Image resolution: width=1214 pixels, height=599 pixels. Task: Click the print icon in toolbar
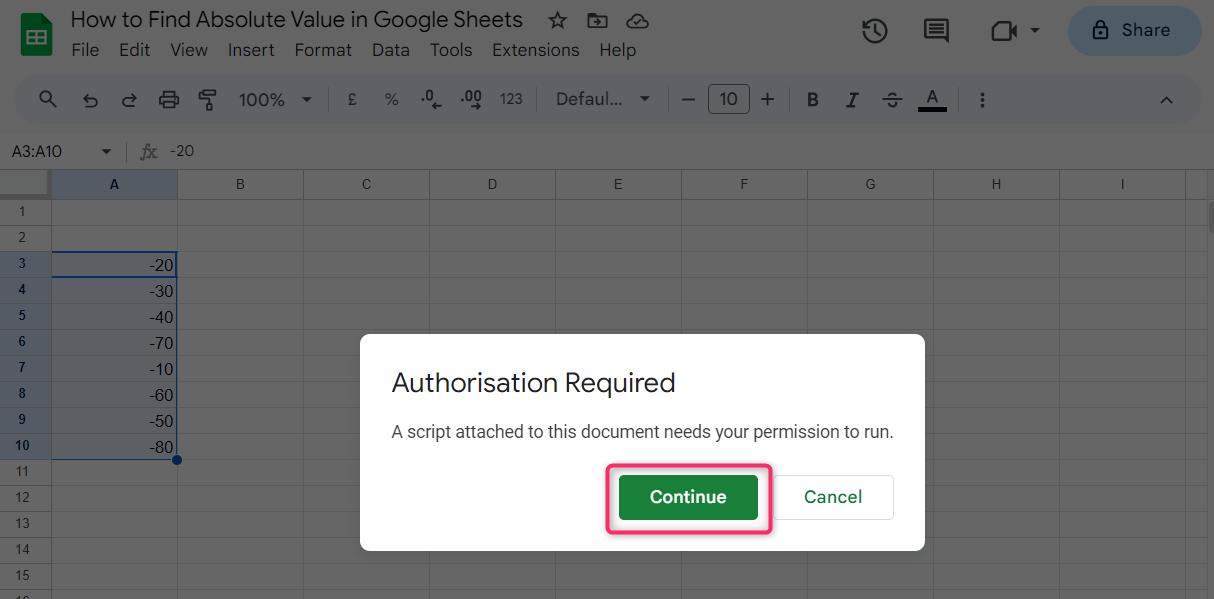click(169, 99)
